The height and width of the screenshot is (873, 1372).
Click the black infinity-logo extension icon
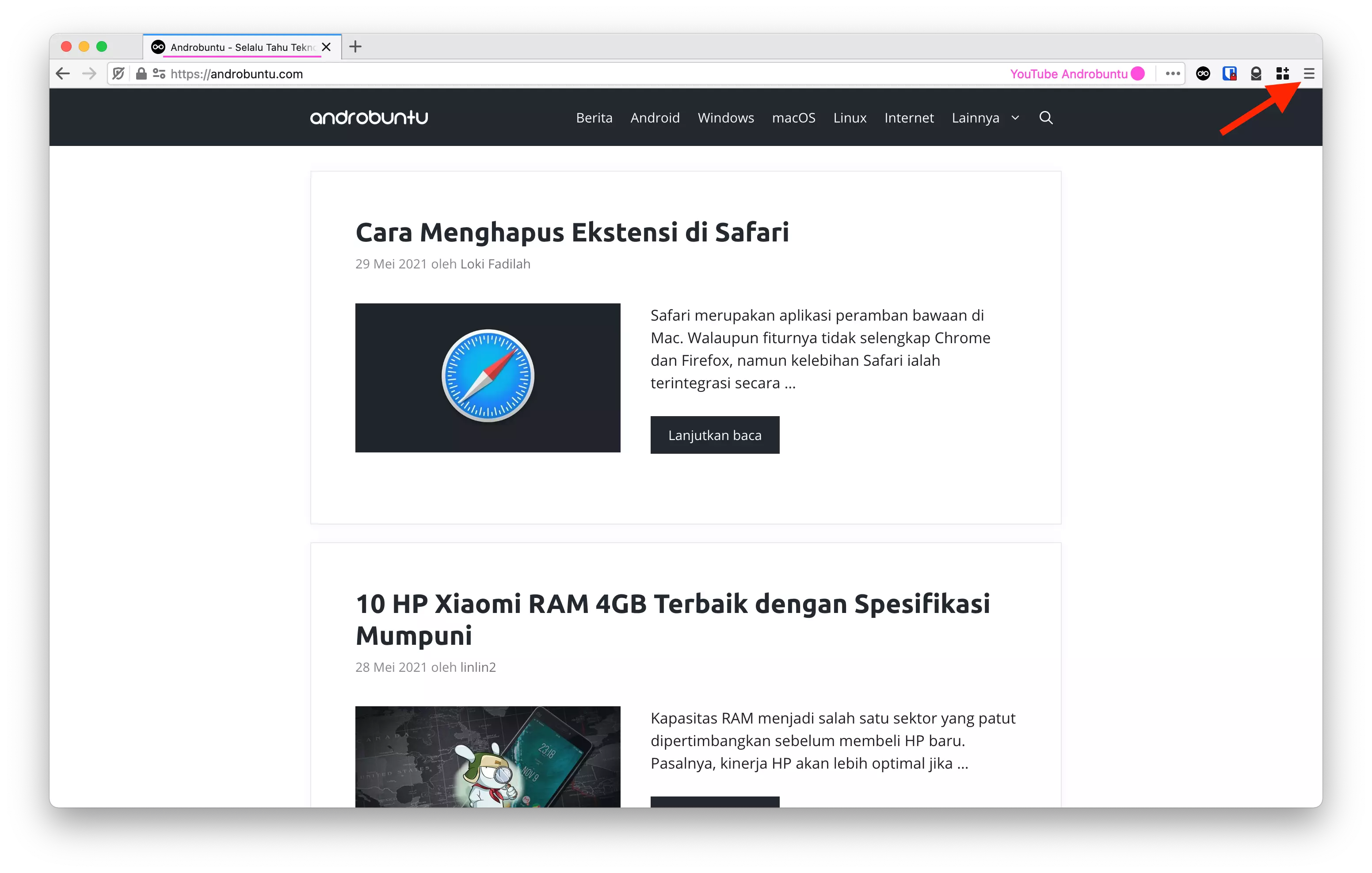tap(1203, 73)
